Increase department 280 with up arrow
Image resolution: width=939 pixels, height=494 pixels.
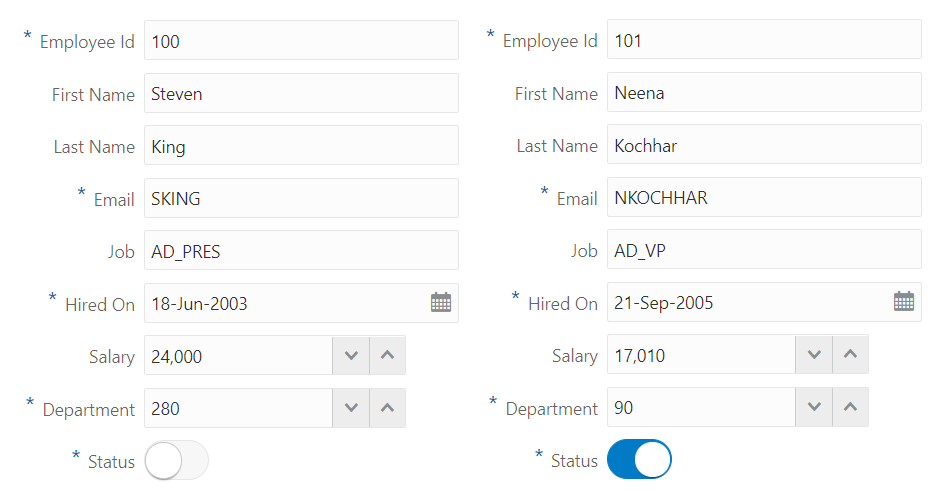(x=388, y=408)
